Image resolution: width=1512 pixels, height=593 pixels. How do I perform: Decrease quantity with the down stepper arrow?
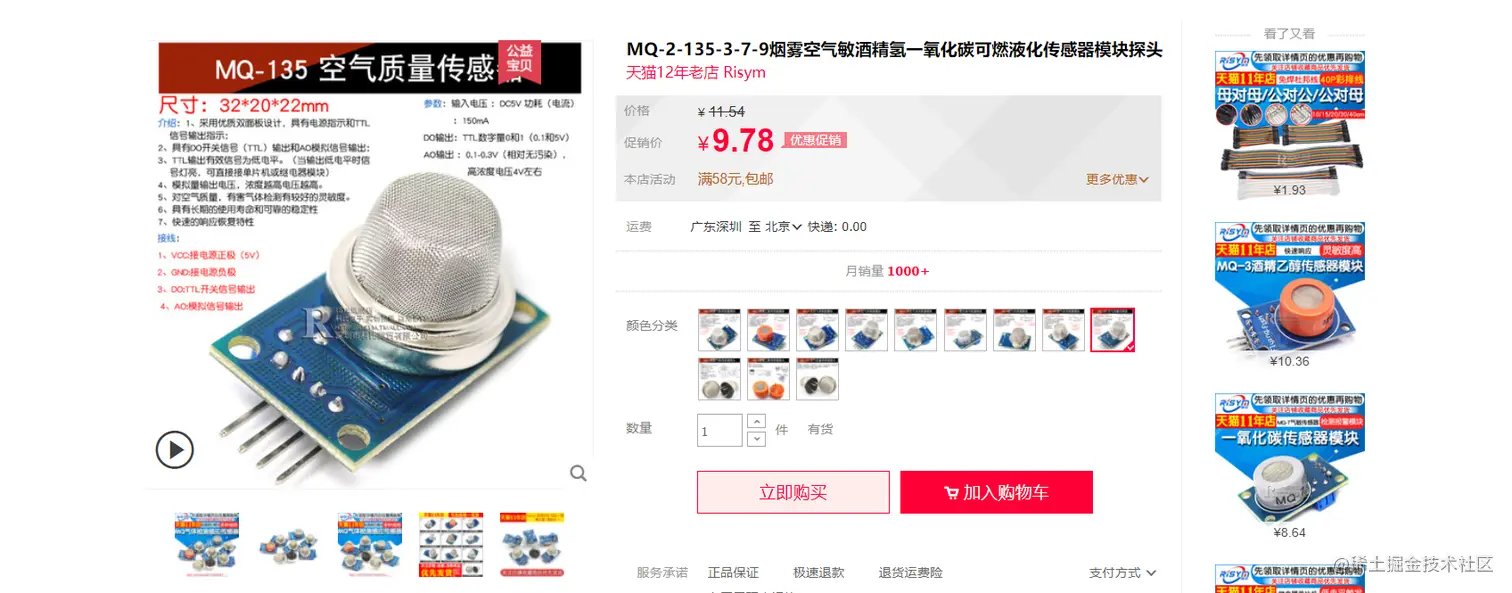click(756, 438)
